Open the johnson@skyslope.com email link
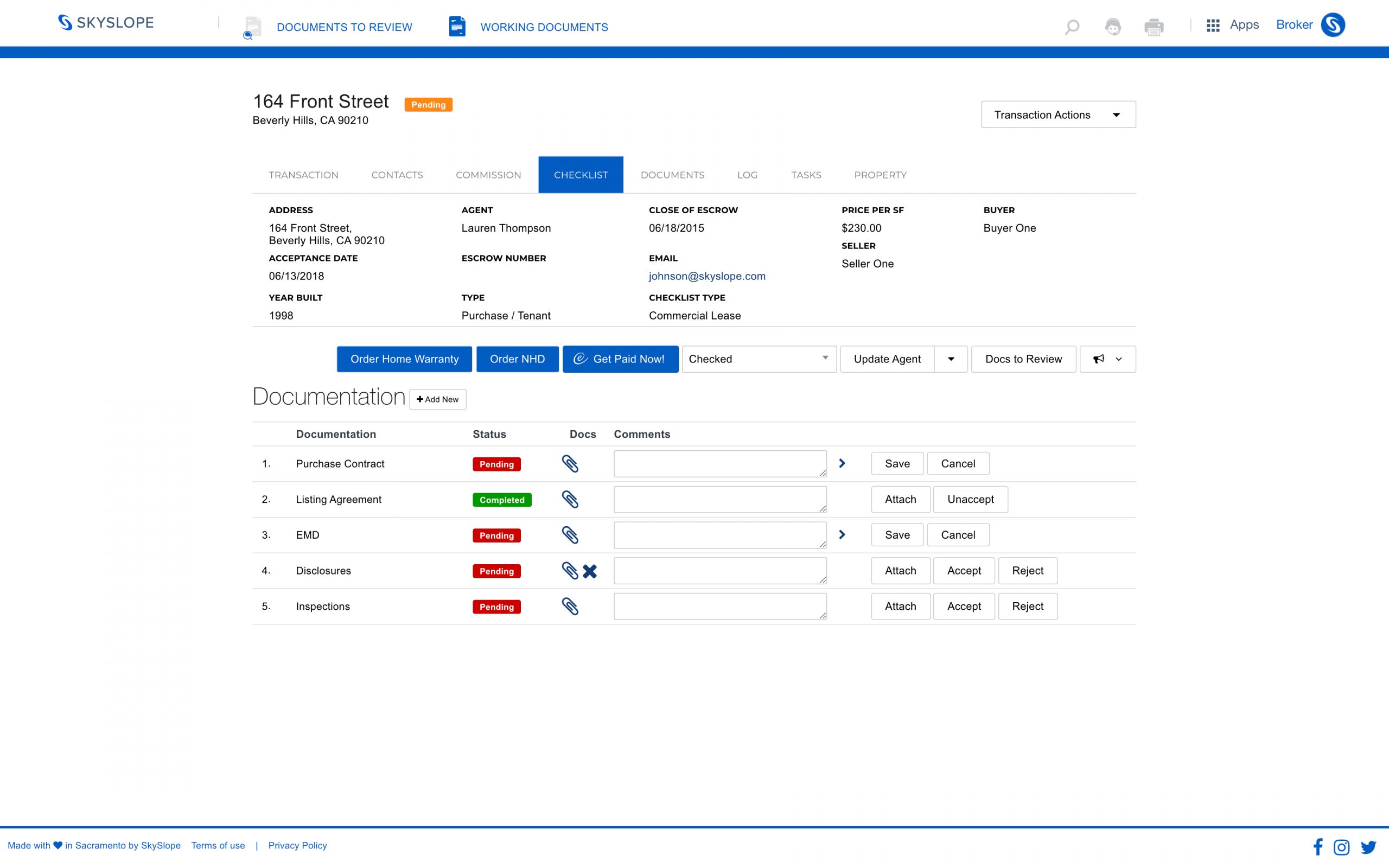1389x868 pixels. 707,276
